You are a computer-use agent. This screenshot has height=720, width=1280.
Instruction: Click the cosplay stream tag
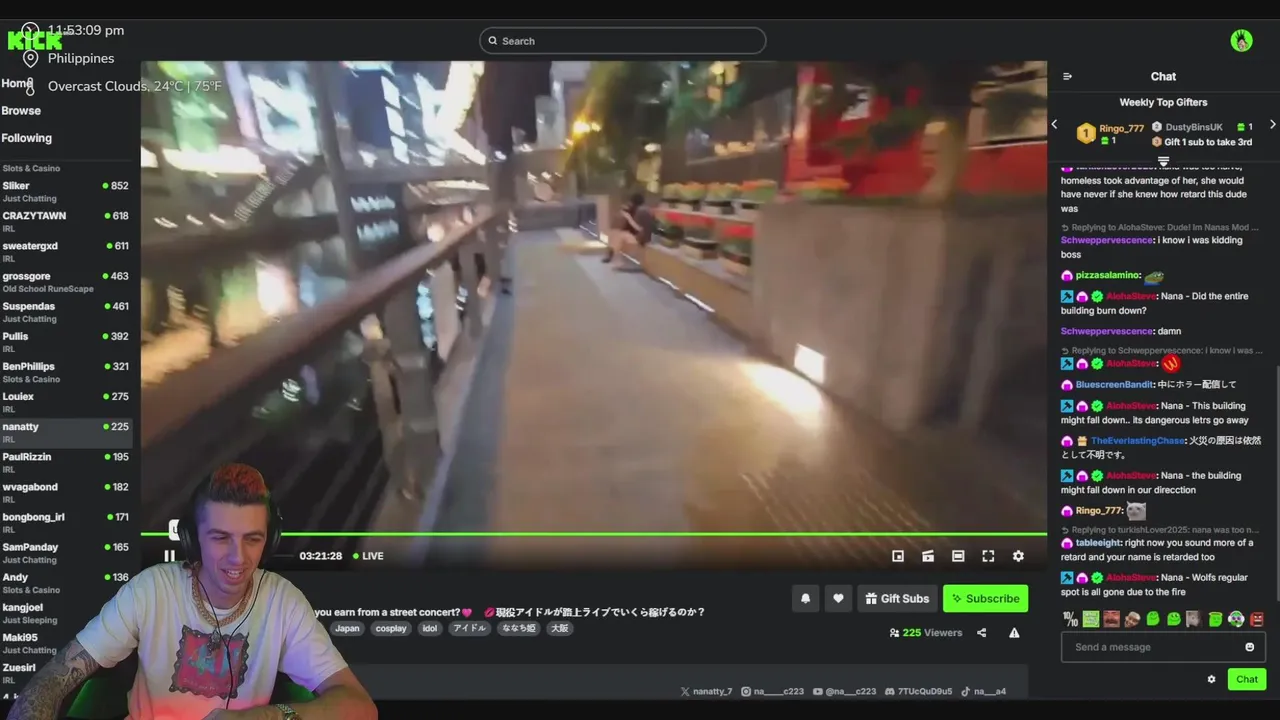[391, 628]
